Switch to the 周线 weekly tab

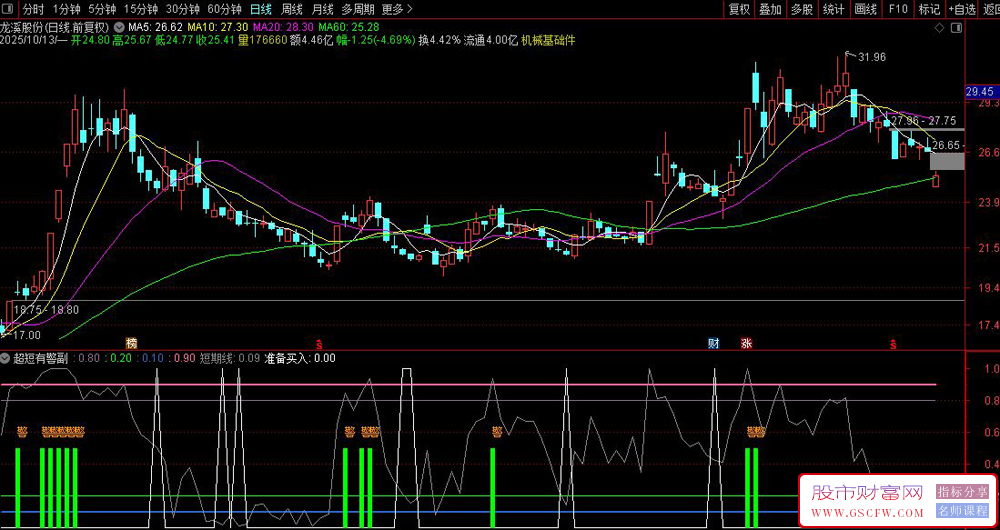click(x=292, y=9)
